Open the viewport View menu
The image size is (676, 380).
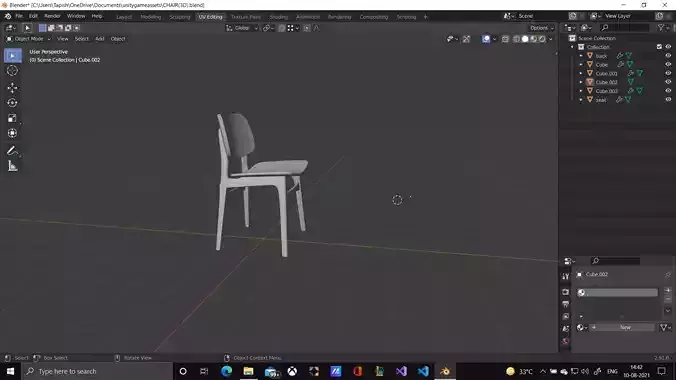coord(63,39)
